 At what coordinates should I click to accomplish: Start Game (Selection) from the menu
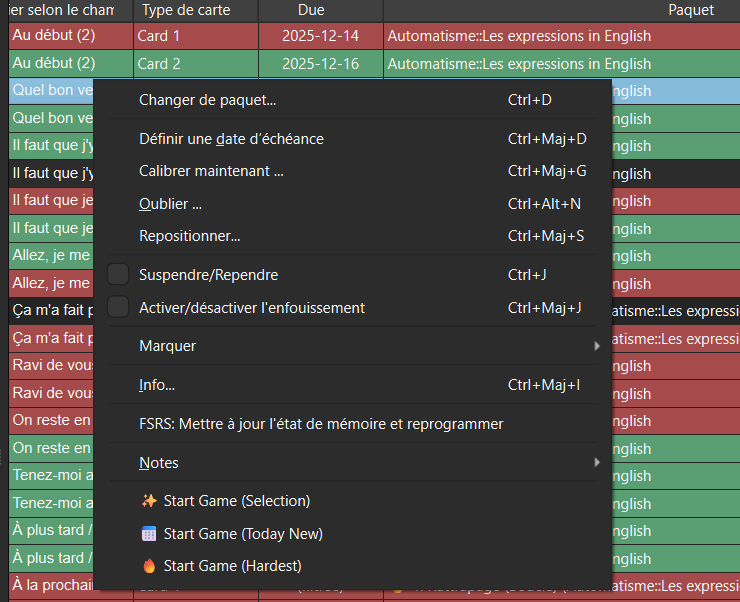(353, 501)
